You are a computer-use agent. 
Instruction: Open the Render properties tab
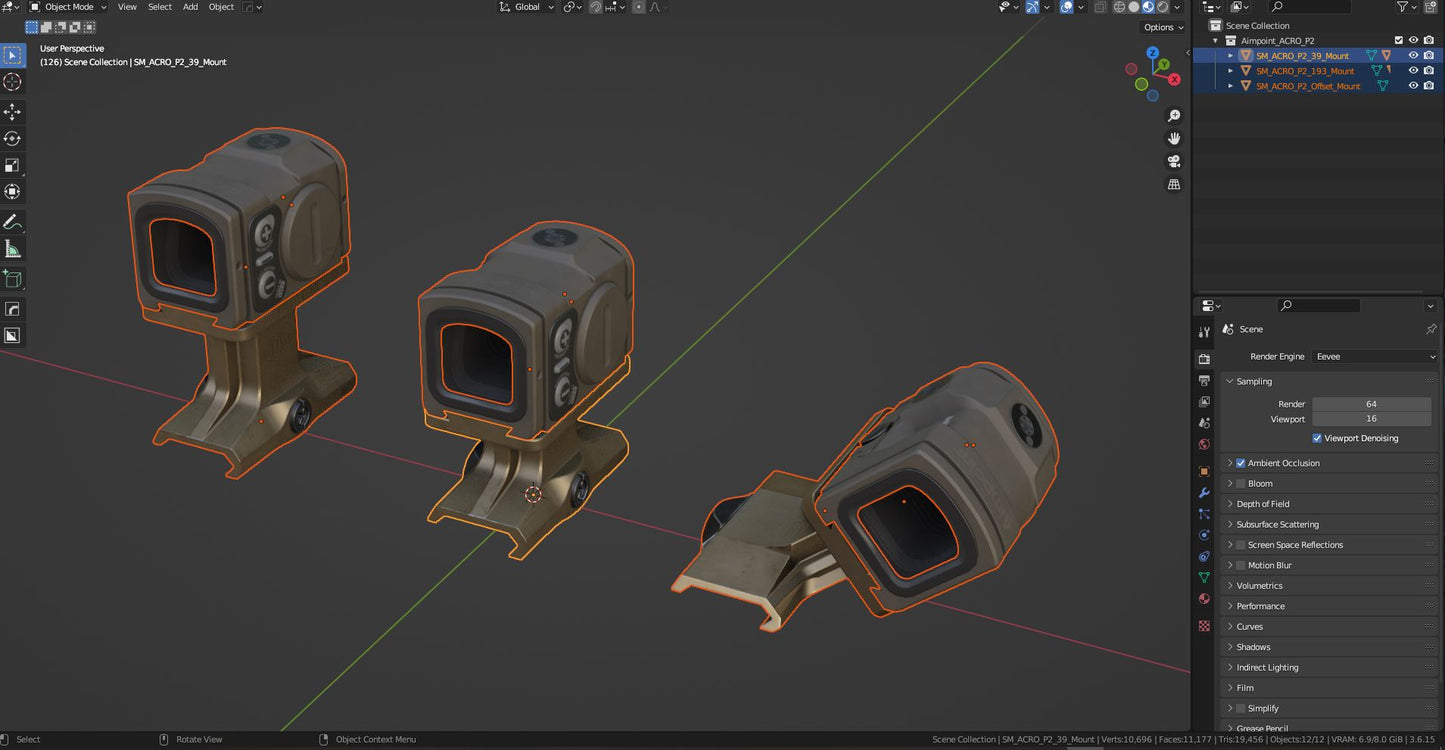[1204, 358]
